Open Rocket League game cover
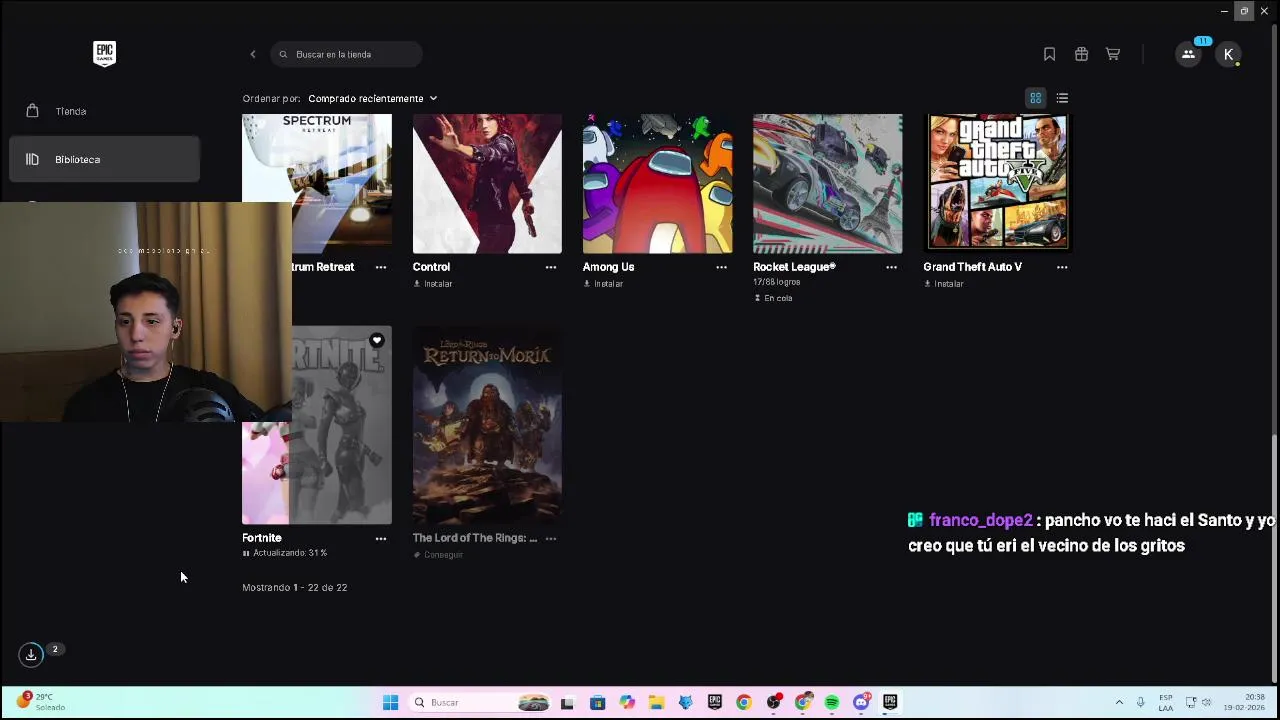1280x720 pixels. coord(827,183)
